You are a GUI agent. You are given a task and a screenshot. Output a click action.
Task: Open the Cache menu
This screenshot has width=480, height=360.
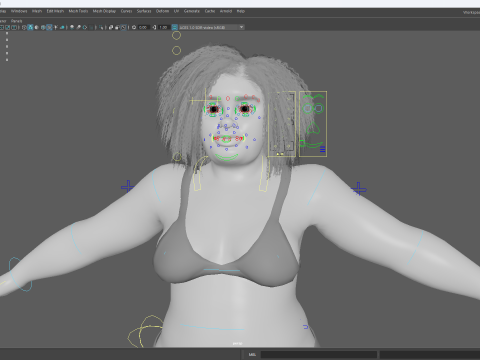pos(210,11)
